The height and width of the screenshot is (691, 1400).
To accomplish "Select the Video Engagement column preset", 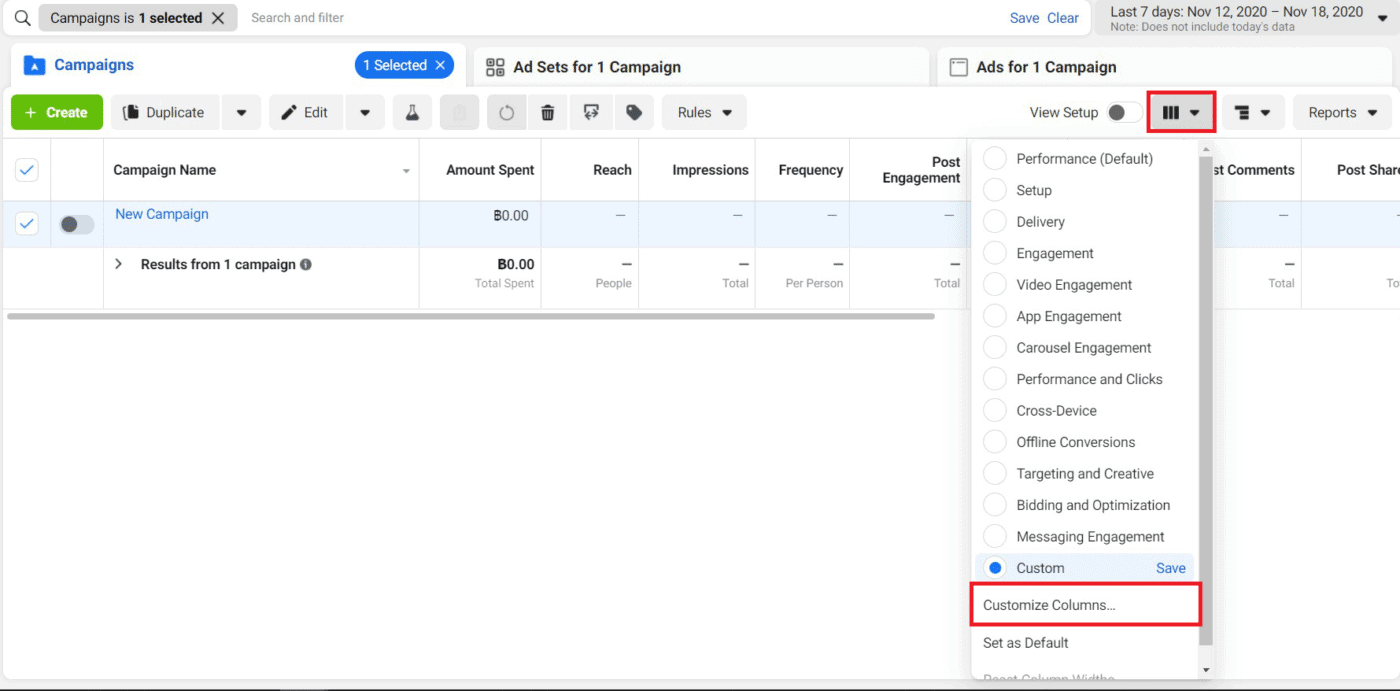I will pos(1074,285).
